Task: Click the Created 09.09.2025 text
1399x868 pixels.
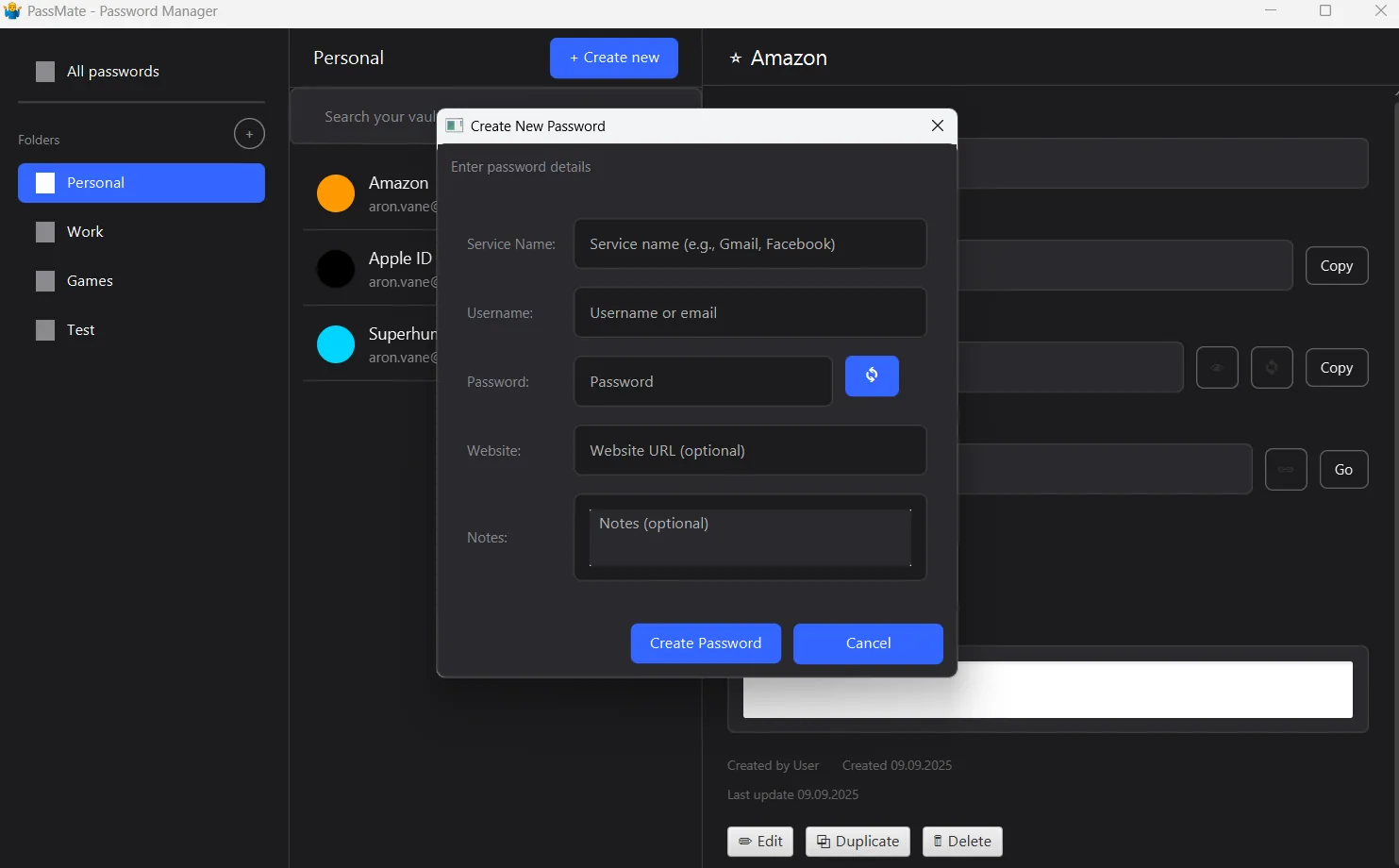Action: click(897, 765)
